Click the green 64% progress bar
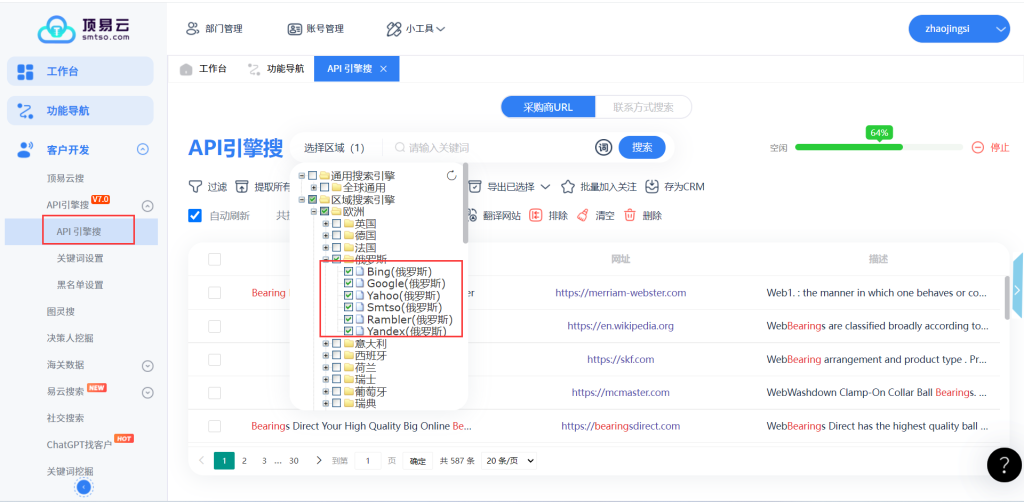This screenshot has width=1024, height=502. (x=848, y=147)
